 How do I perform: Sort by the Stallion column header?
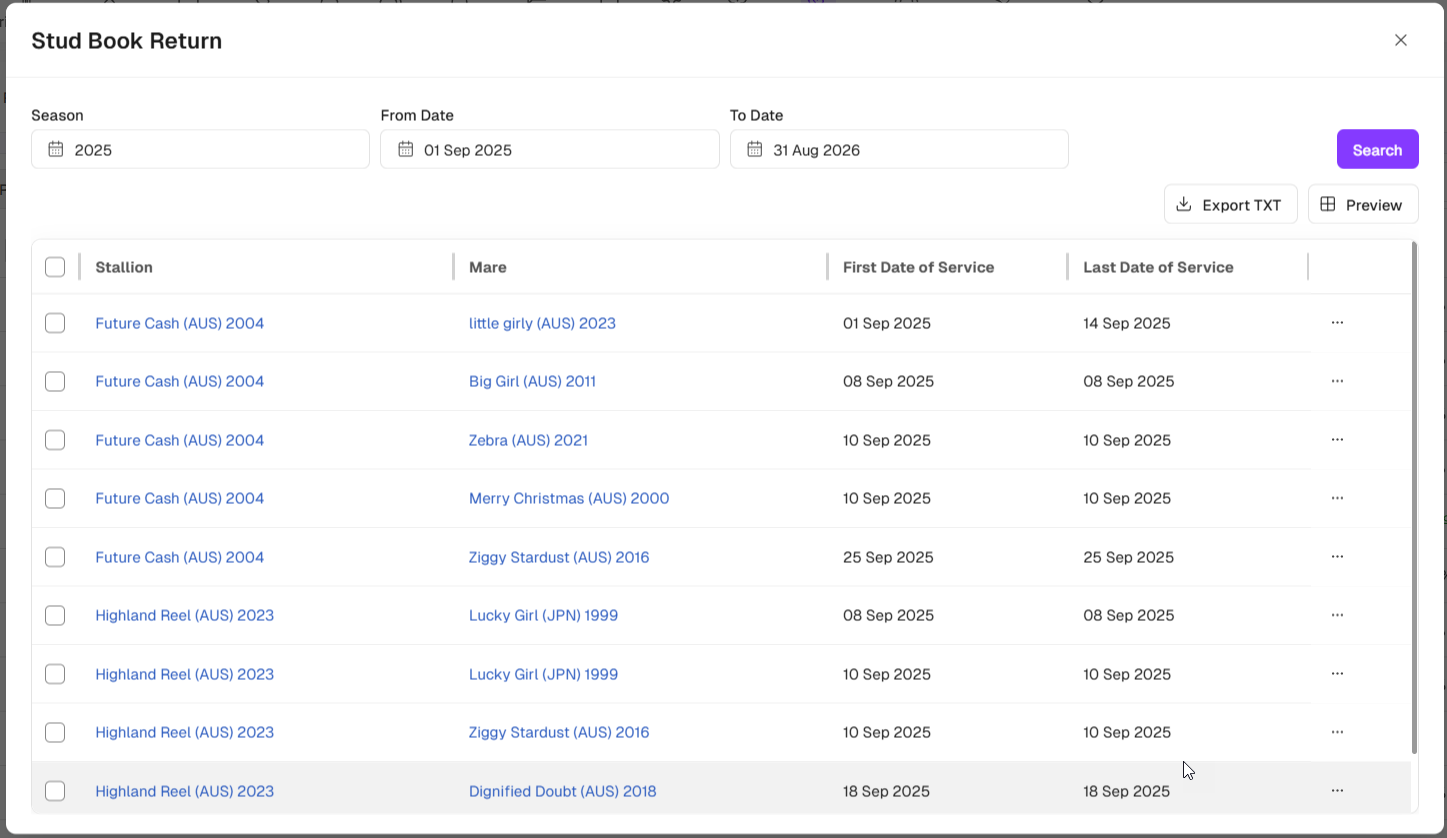124,267
